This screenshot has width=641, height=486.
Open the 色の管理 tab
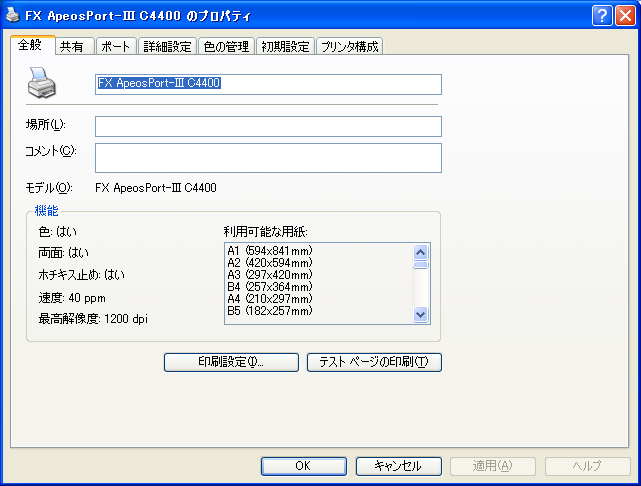226,46
